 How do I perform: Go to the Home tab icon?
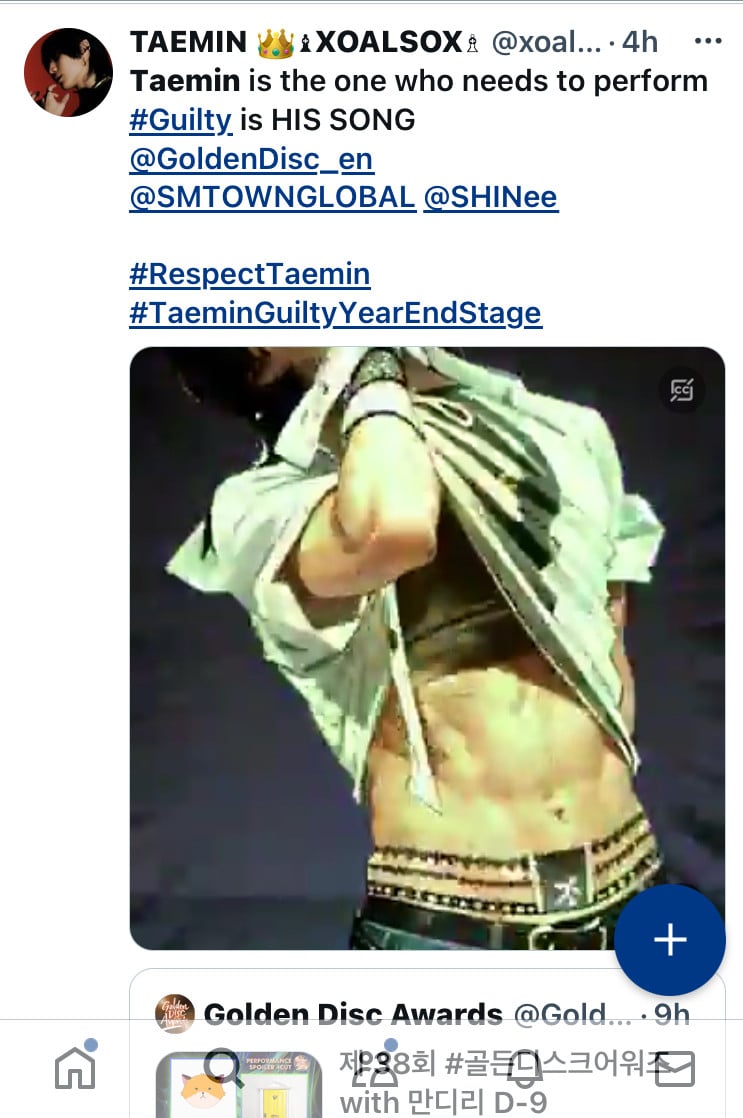(76, 1068)
